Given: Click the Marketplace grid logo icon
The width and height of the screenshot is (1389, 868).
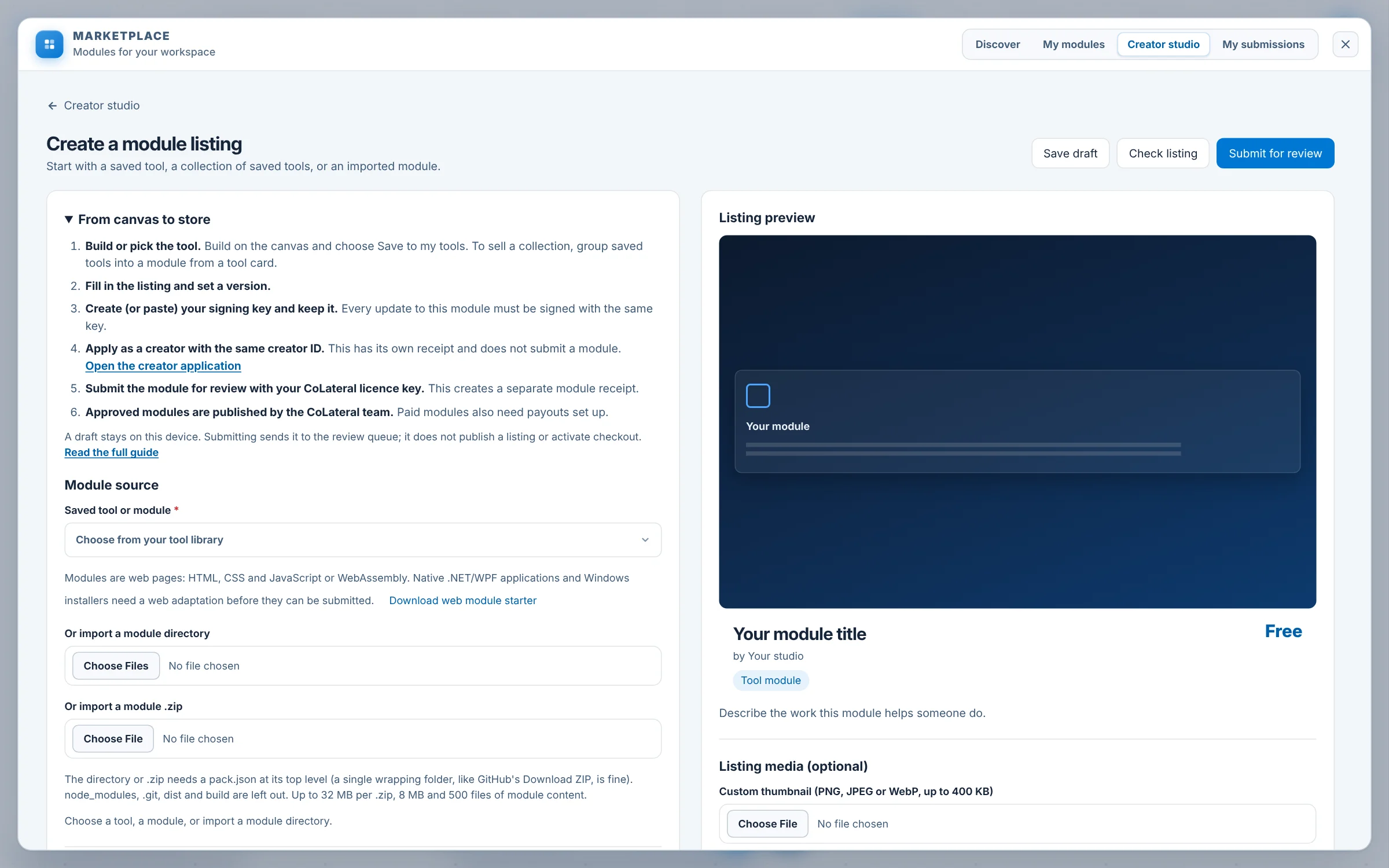Looking at the screenshot, I should [49, 44].
